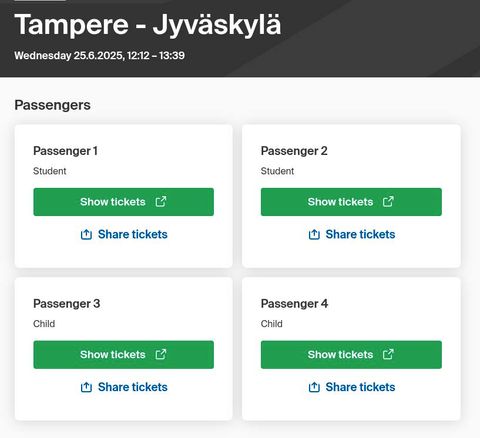
Task: Click the Passengers section heading
Action: pyautogui.click(x=52, y=105)
